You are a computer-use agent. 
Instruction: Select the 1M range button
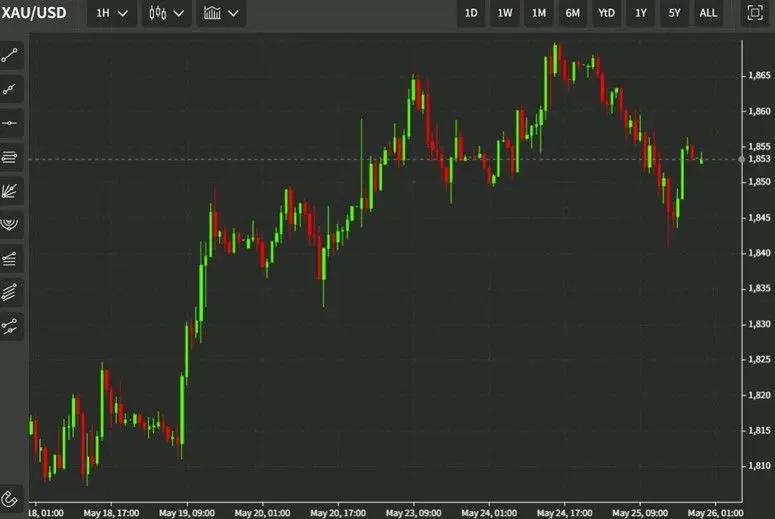tap(539, 13)
